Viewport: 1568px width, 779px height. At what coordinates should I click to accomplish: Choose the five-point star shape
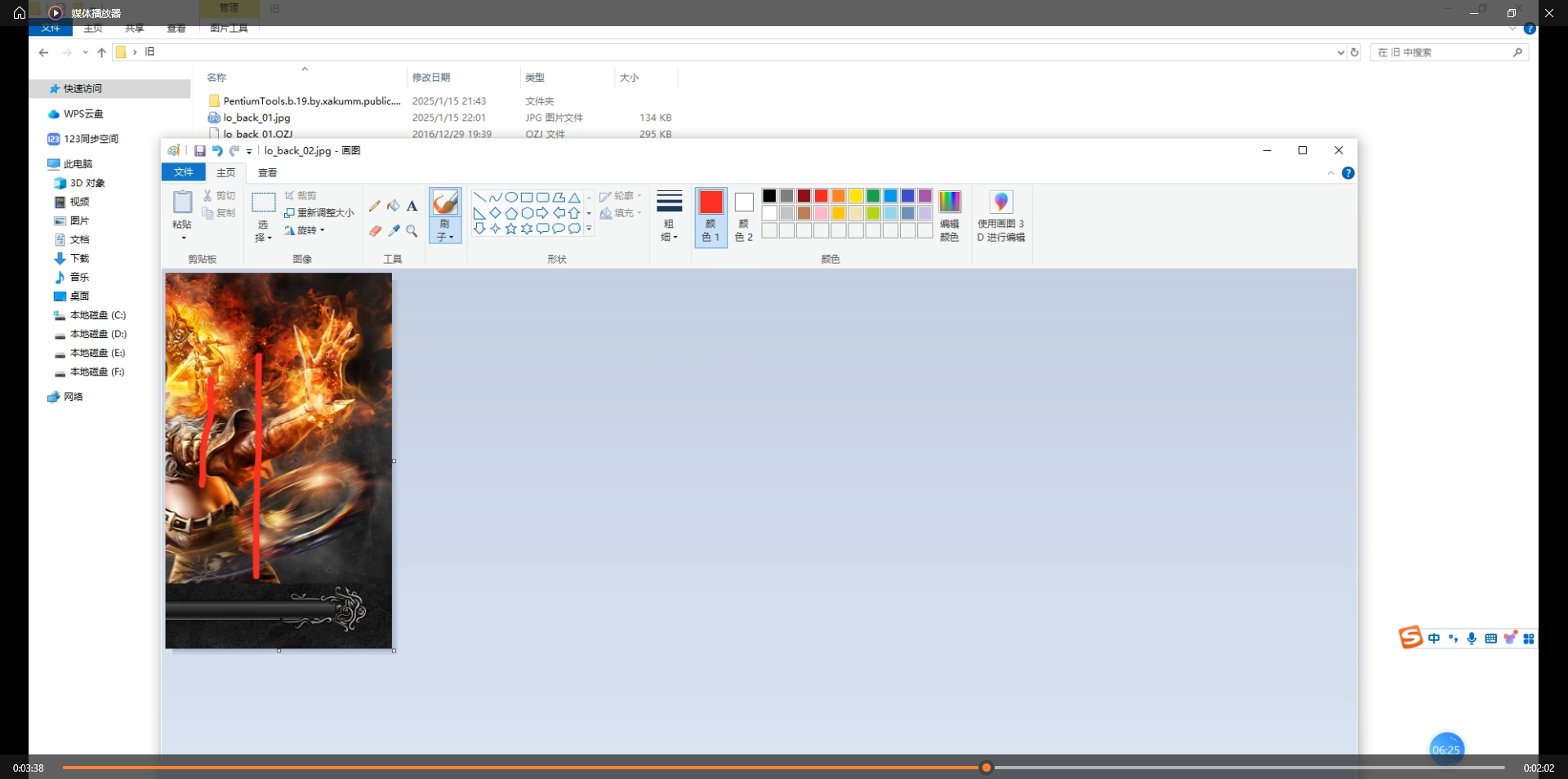(511, 229)
